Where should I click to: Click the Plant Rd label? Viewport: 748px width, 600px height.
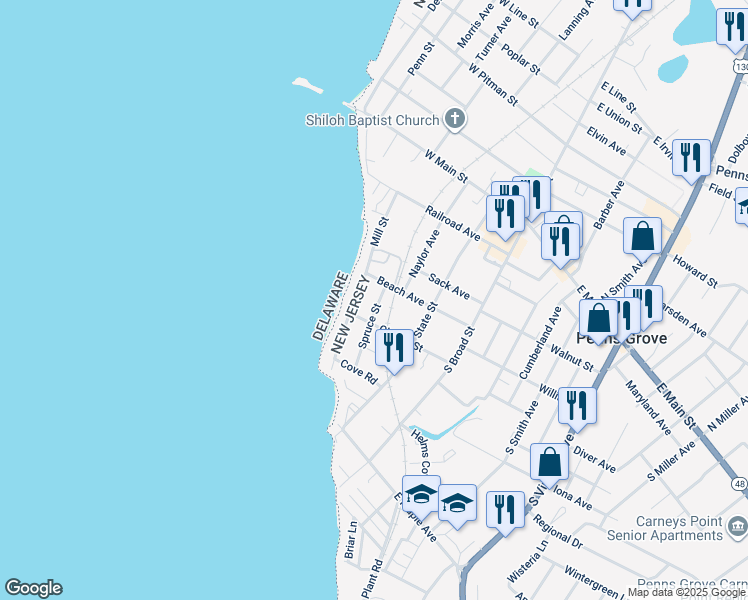click(x=372, y=579)
